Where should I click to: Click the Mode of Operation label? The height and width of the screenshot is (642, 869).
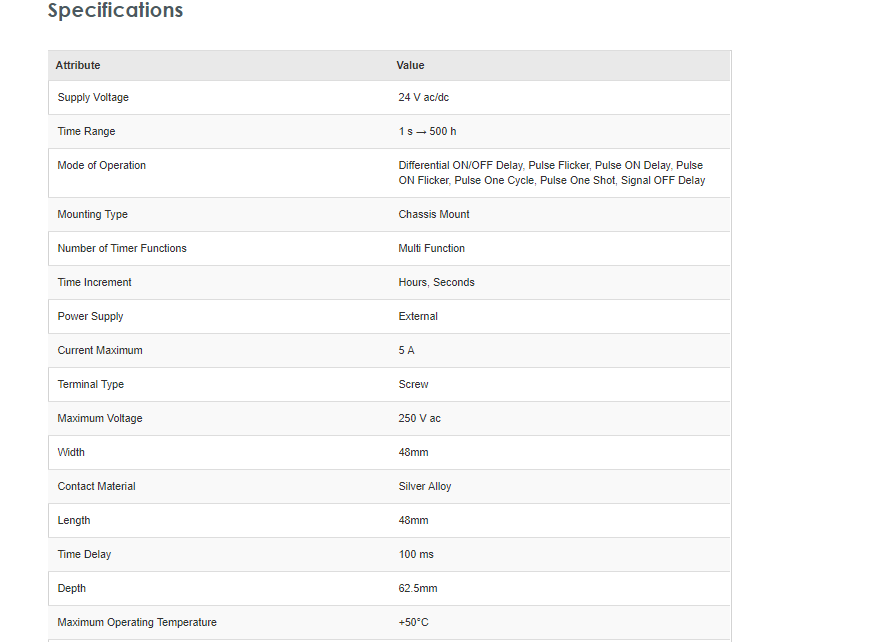tap(102, 166)
